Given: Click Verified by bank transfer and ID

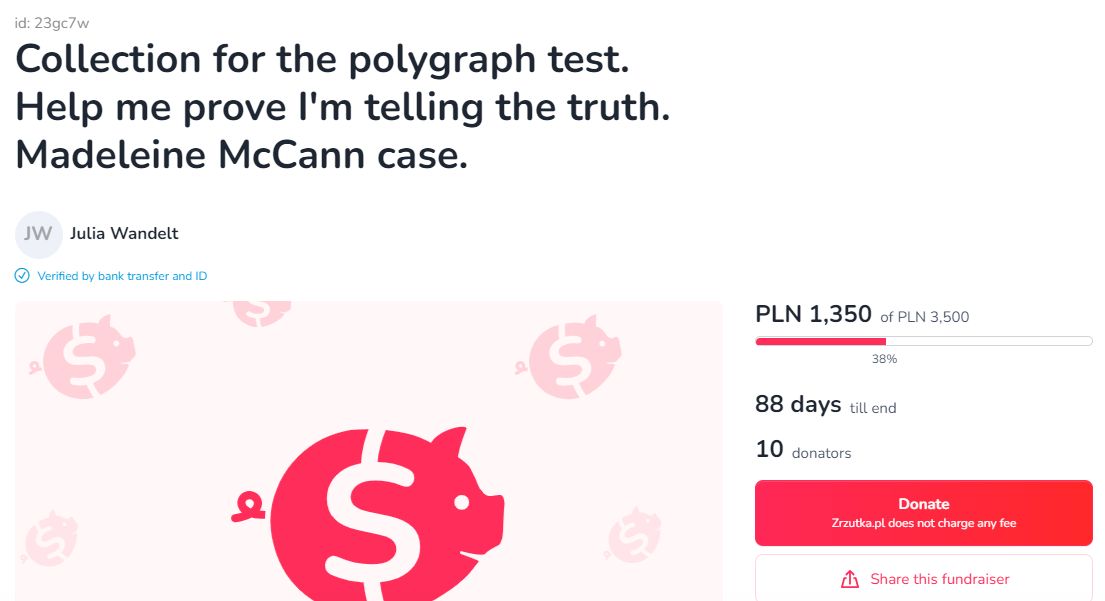Looking at the screenshot, I should (122, 276).
